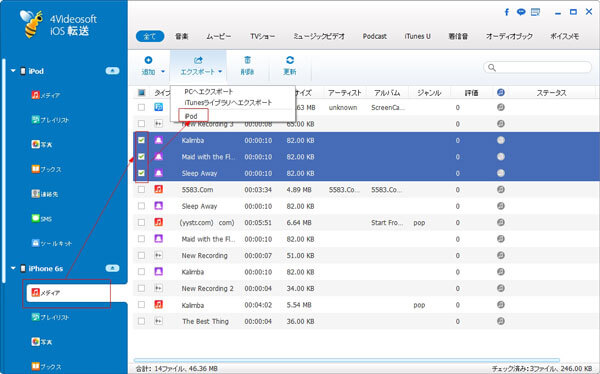
Task: Sort by the 評価 column header
Action: [471, 93]
